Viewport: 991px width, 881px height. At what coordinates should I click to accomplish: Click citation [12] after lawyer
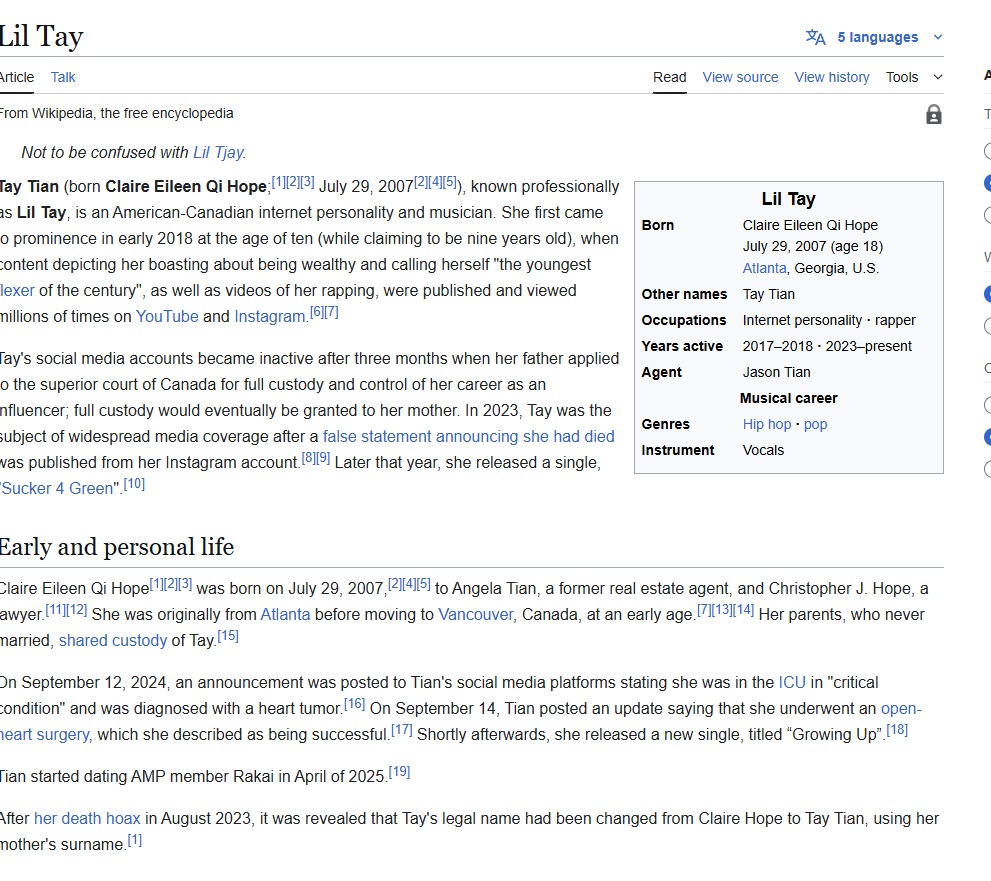[76, 610]
